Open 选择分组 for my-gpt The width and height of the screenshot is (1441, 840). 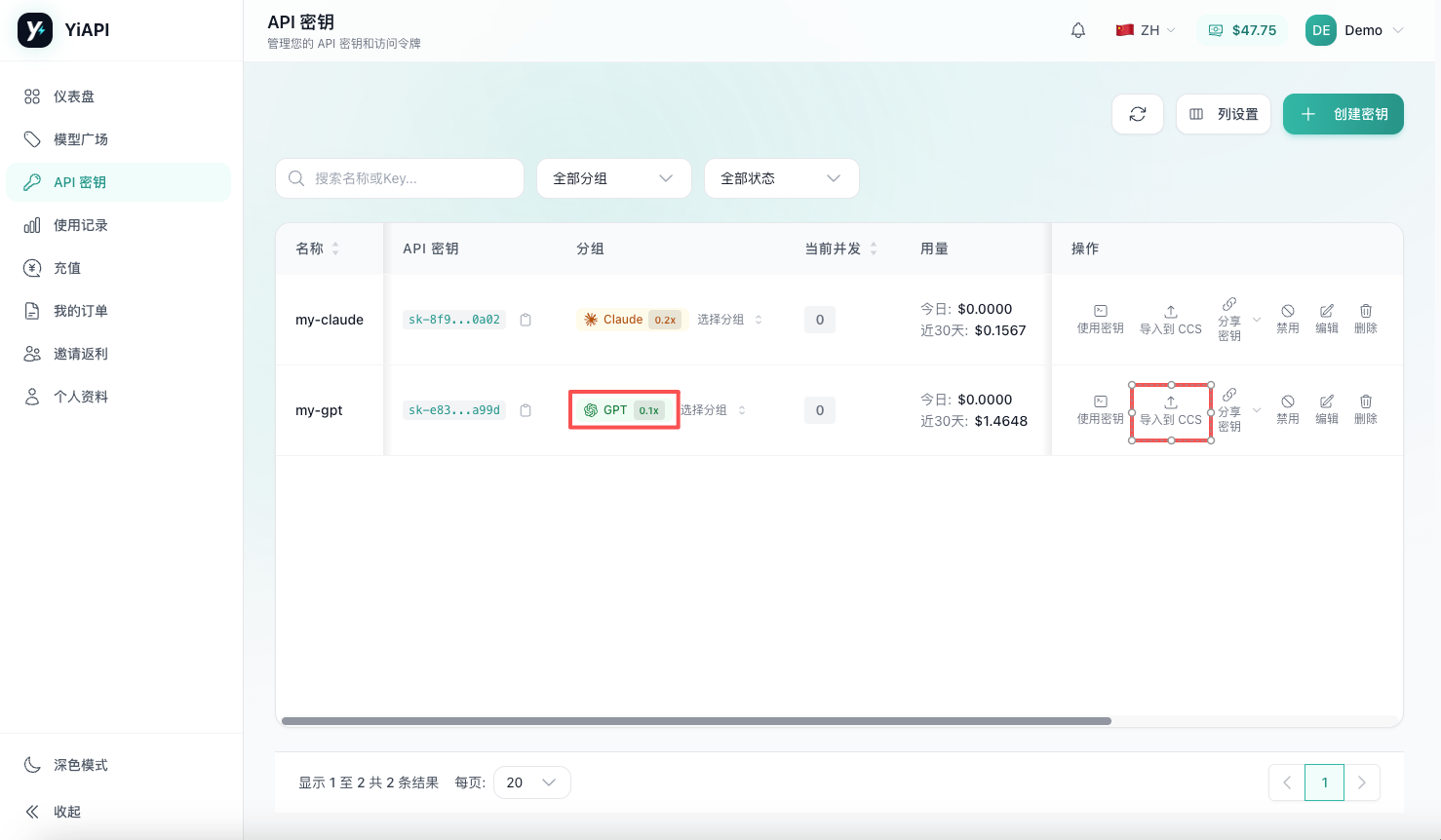point(714,410)
